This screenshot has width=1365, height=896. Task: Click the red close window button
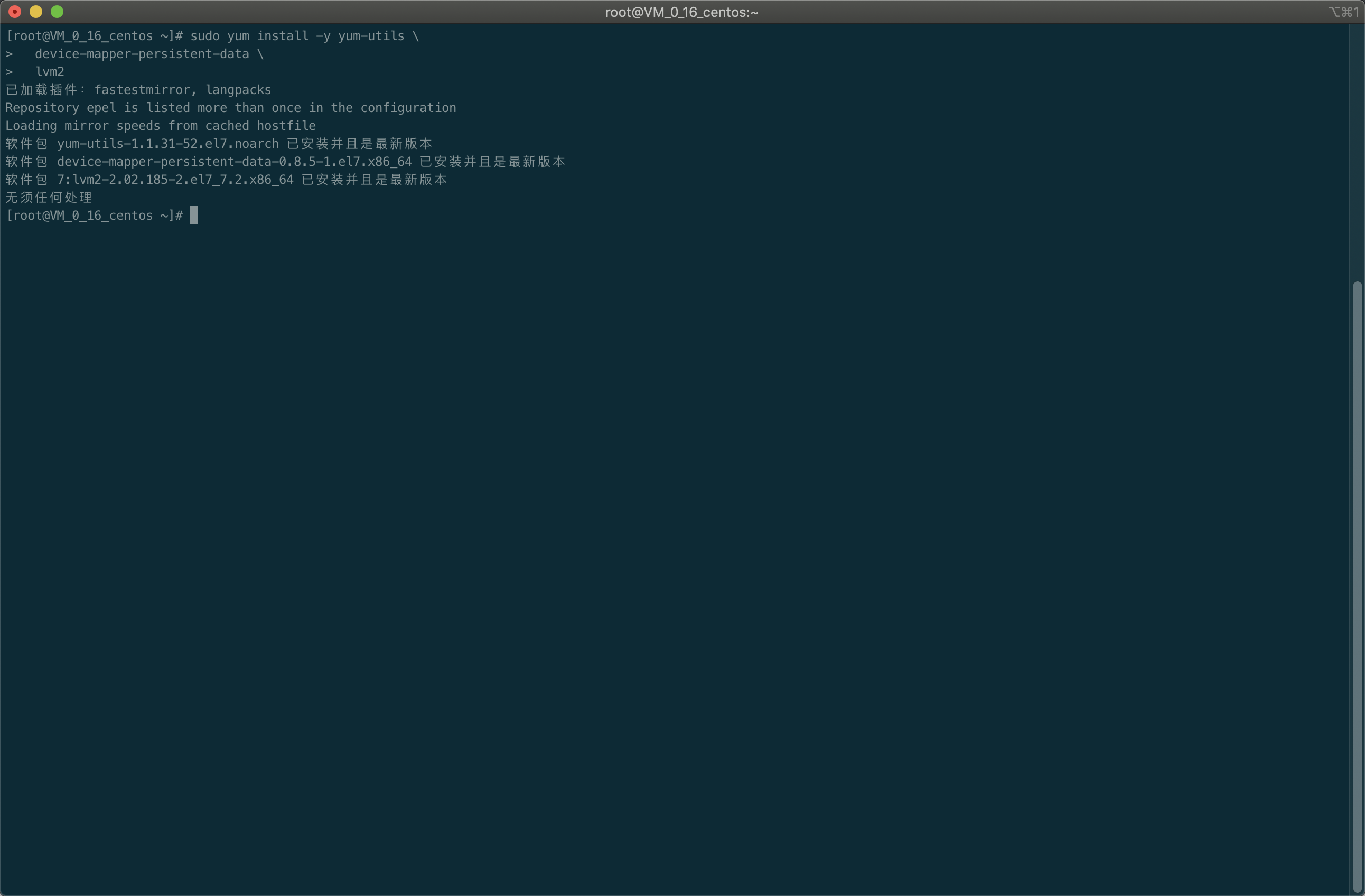15,12
